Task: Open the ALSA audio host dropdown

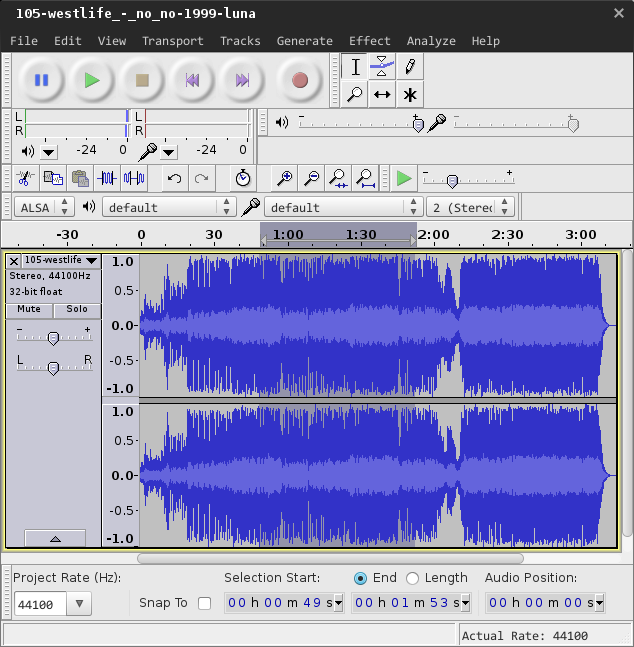Action: 45,207
